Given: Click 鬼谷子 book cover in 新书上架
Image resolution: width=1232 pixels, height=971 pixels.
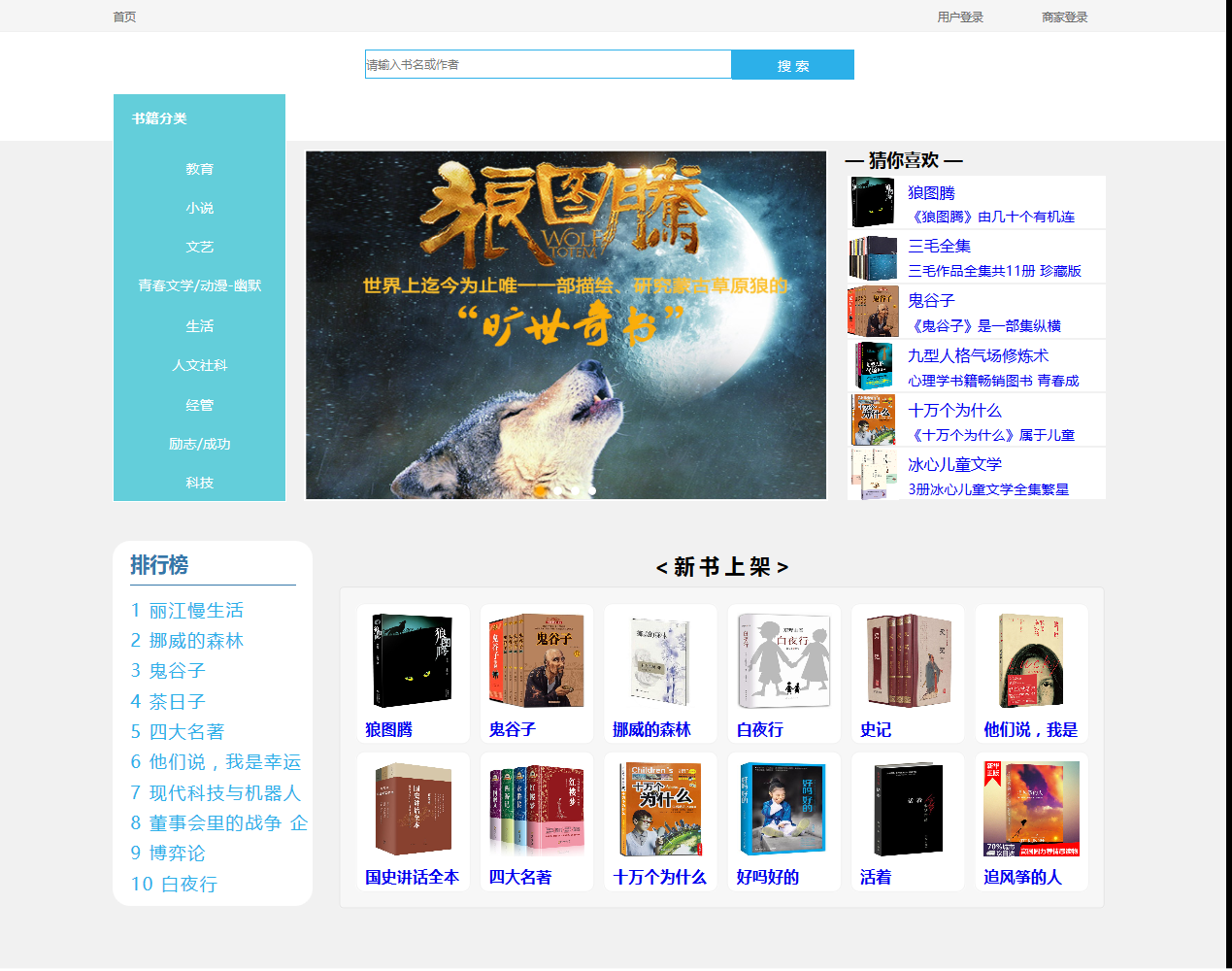Looking at the screenshot, I should click(536, 660).
